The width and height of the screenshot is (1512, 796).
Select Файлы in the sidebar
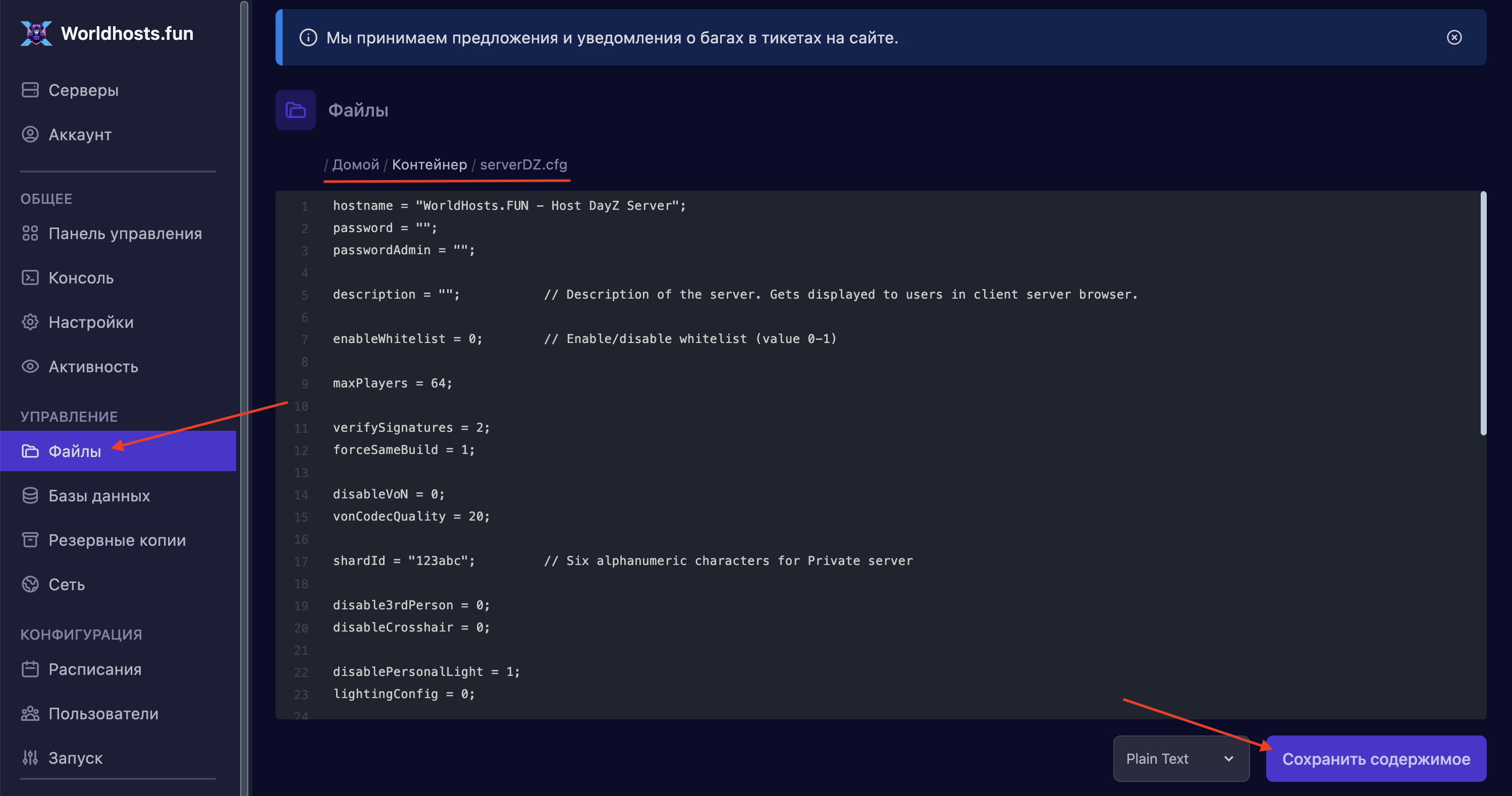coord(118,451)
